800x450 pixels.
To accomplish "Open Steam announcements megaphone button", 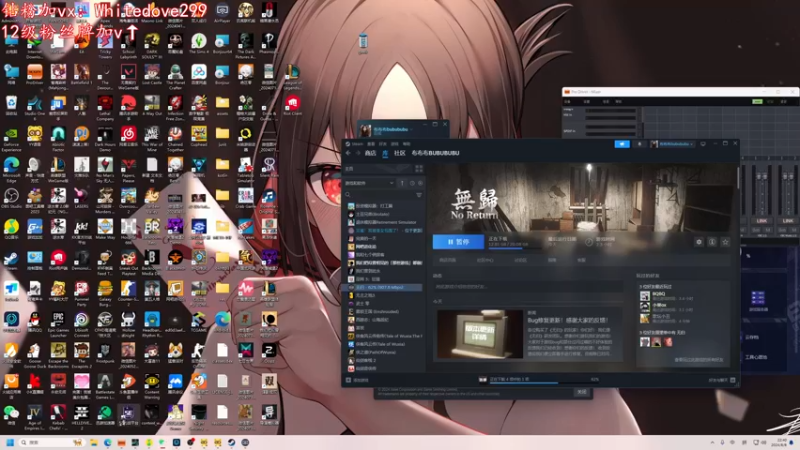I will point(622,144).
